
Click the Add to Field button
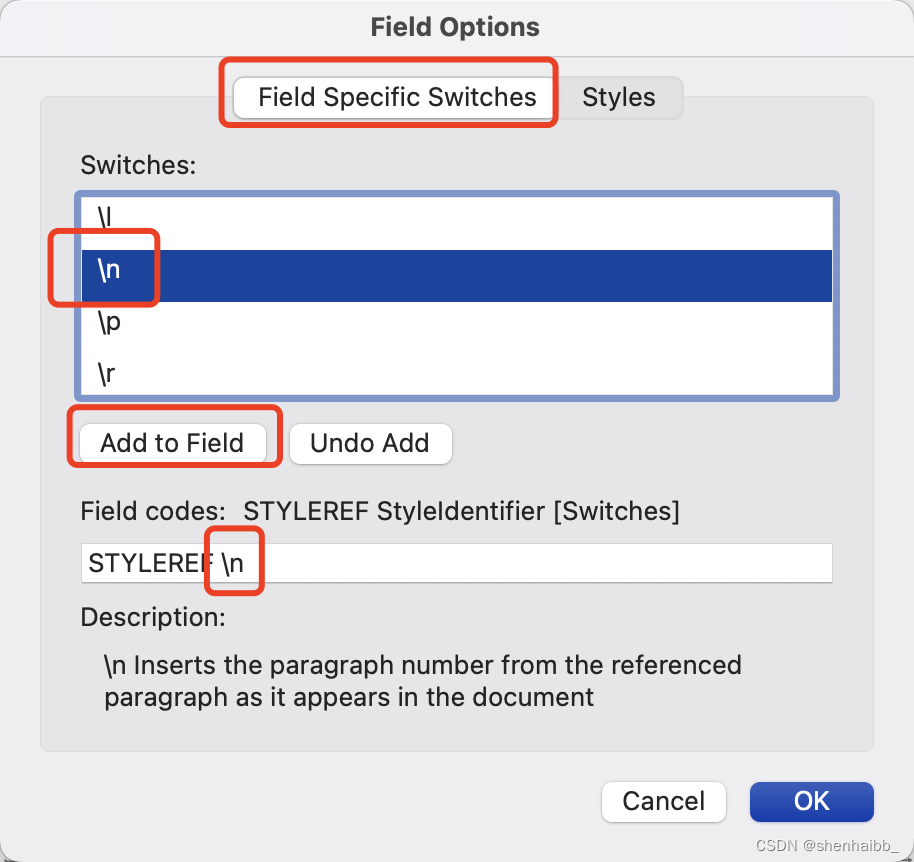173,443
